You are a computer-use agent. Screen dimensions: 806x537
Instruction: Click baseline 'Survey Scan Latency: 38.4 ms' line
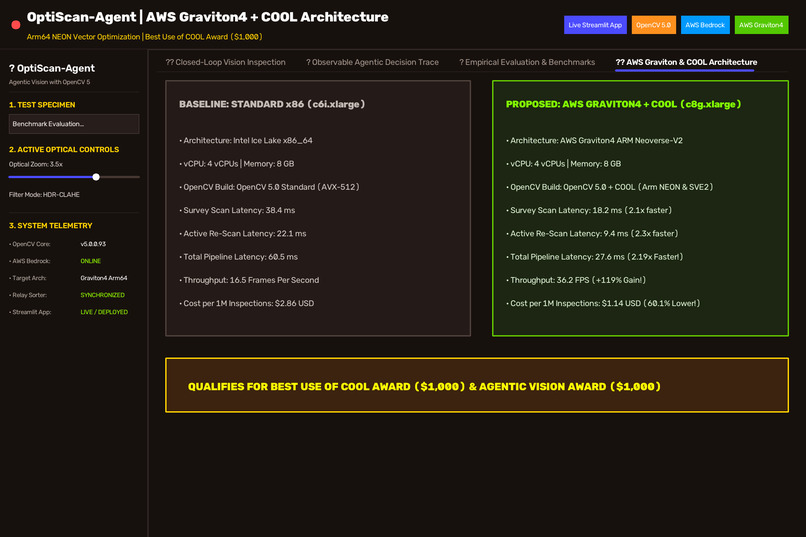[237, 210]
